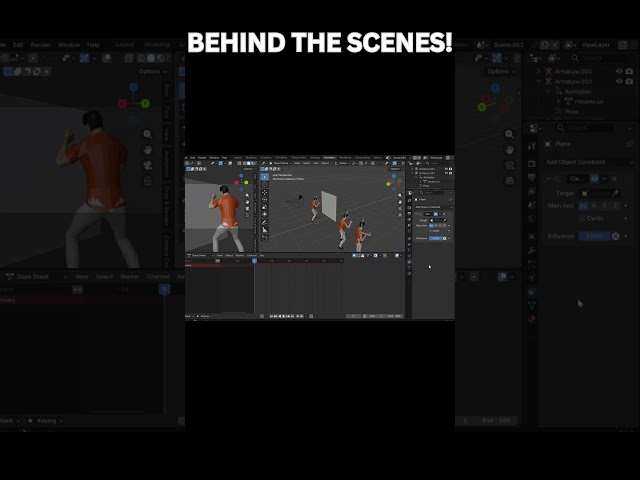Open Marker menu in dimmed backdrop dope sheet
The height and width of the screenshot is (480, 640).
130,277
